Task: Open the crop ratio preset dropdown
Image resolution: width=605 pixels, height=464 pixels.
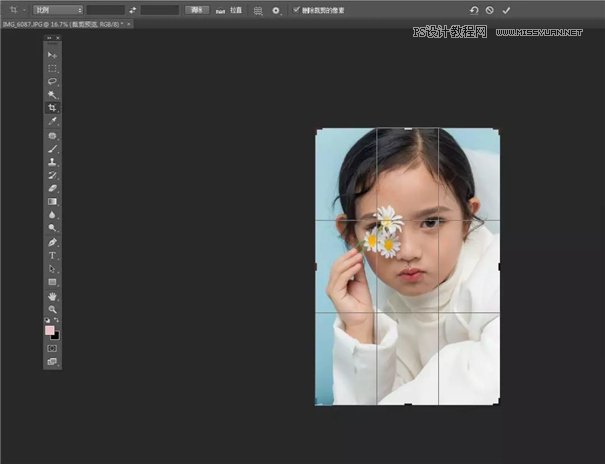Action: tap(58, 10)
